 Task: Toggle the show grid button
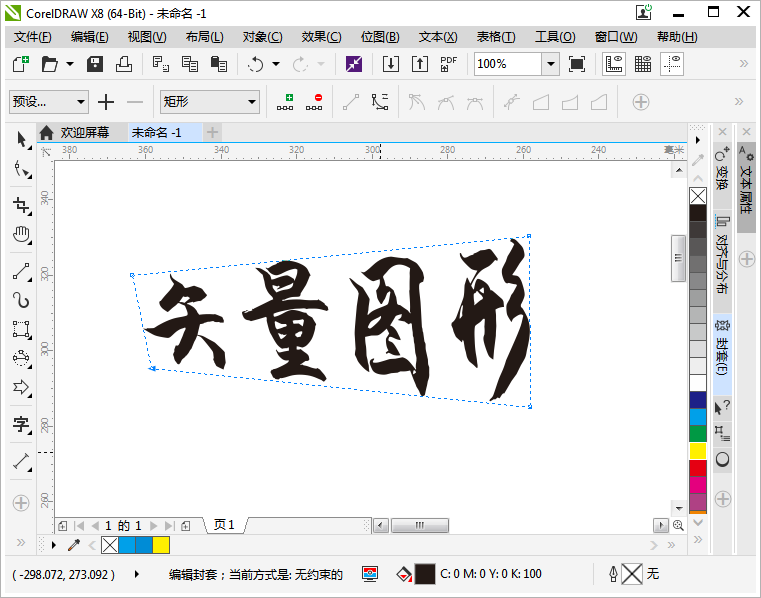[x=643, y=64]
